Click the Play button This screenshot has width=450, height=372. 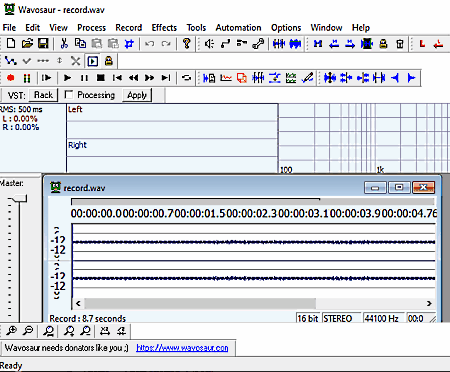[x=67, y=78]
